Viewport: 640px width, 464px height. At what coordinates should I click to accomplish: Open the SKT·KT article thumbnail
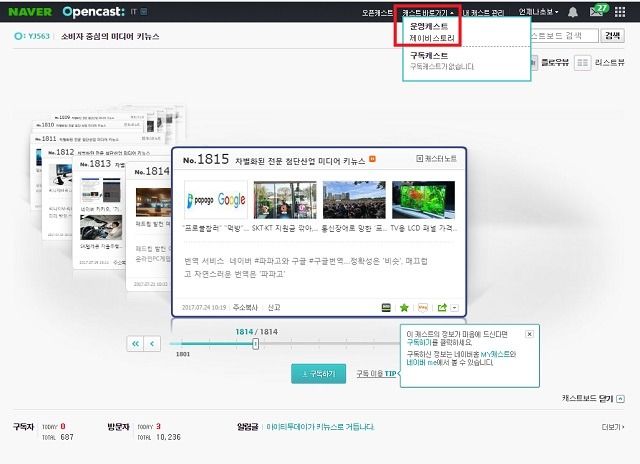(285, 200)
